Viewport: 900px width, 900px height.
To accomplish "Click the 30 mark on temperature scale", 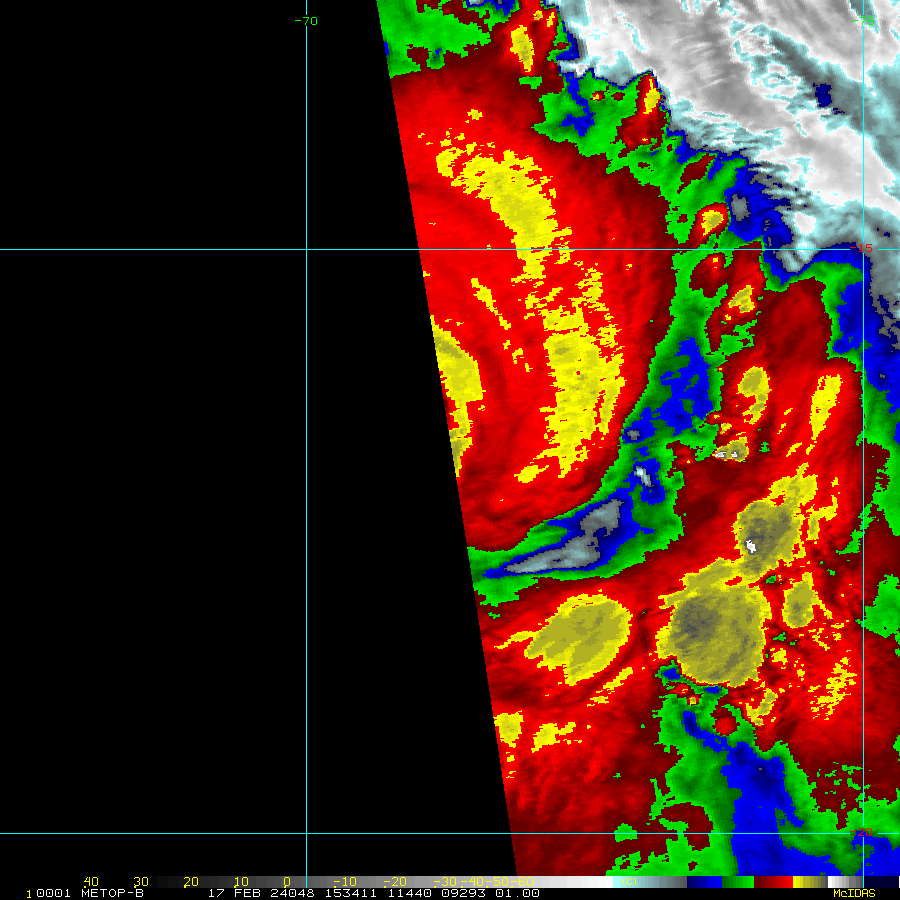I will pos(141,882).
